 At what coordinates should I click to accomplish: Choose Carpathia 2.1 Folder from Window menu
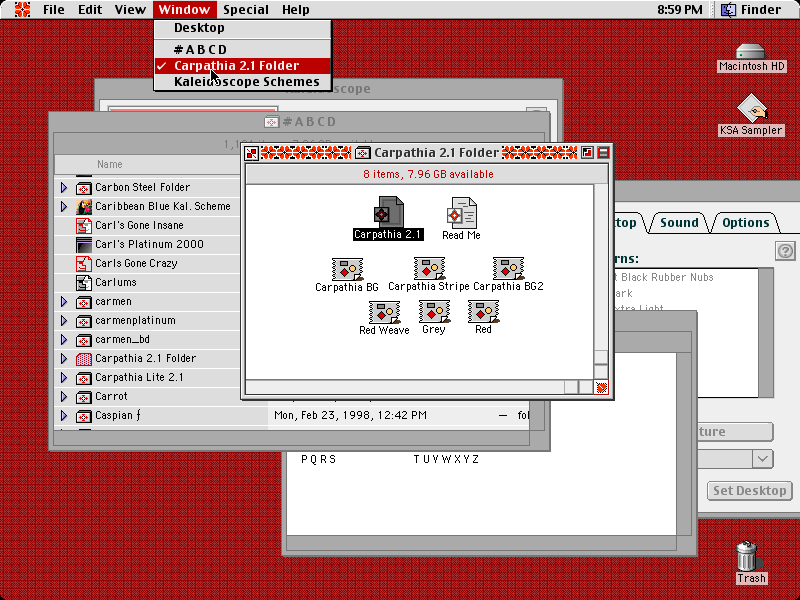(x=243, y=66)
